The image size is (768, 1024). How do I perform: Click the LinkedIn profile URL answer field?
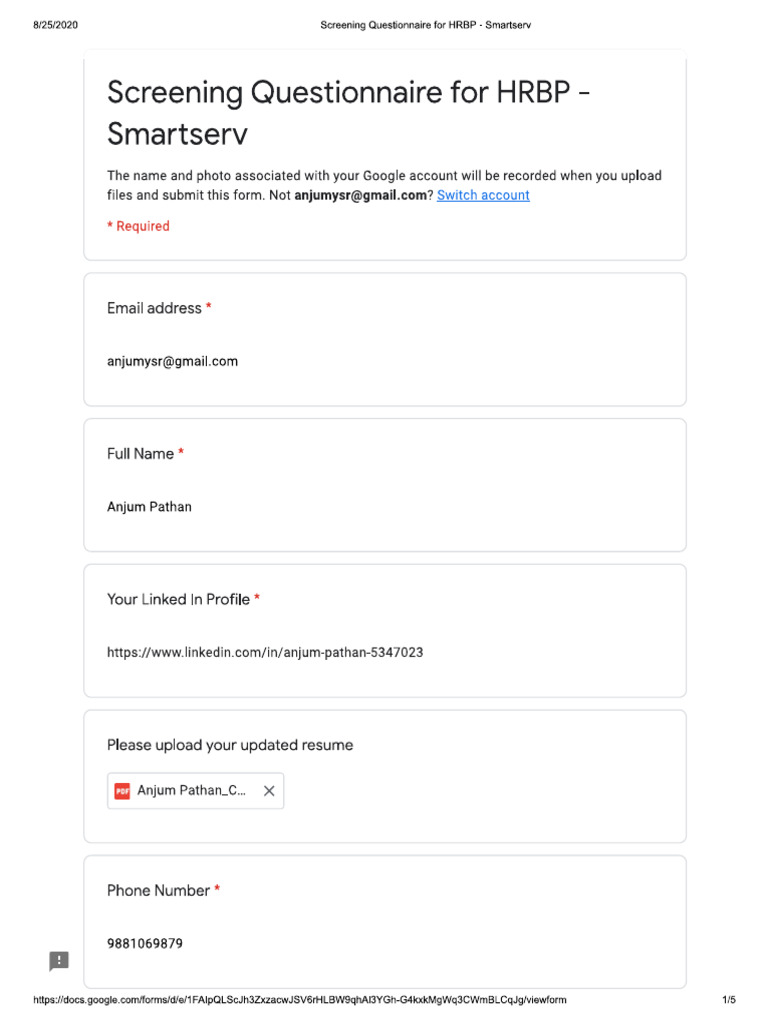(265, 652)
